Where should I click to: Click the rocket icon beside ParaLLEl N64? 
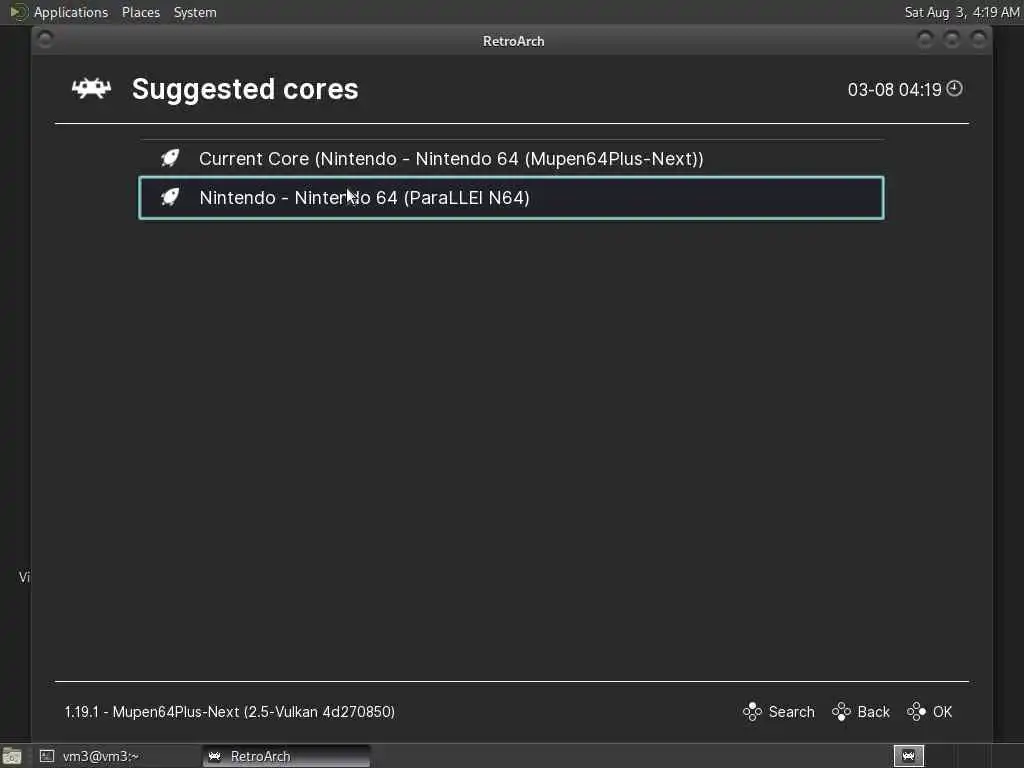pyautogui.click(x=170, y=197)
